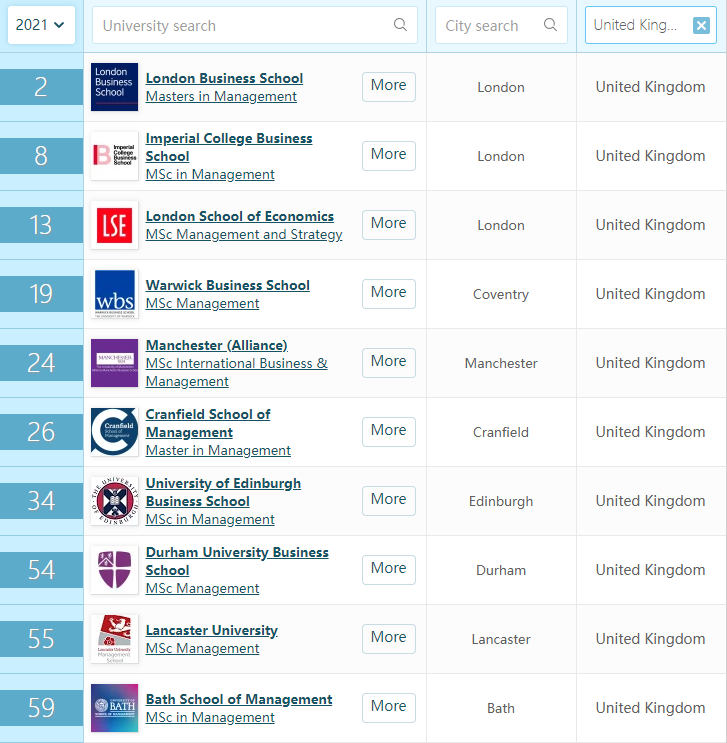Open Imperial's MSc in Management link
The image size is (727, 743).
pyautogui.click(x=210, y=174)
